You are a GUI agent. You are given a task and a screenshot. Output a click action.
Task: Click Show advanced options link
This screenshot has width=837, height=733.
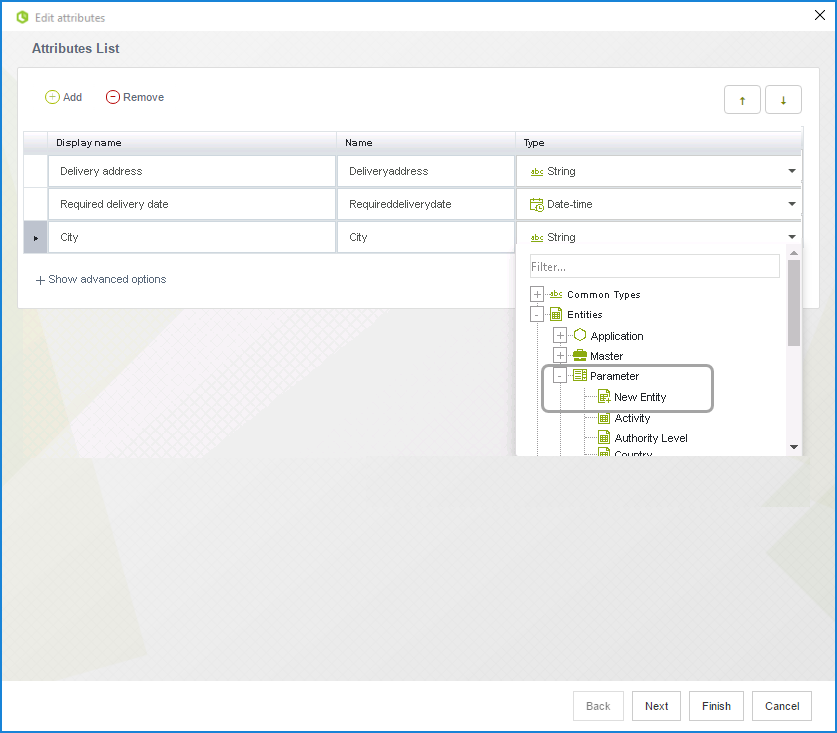[107, 279]
